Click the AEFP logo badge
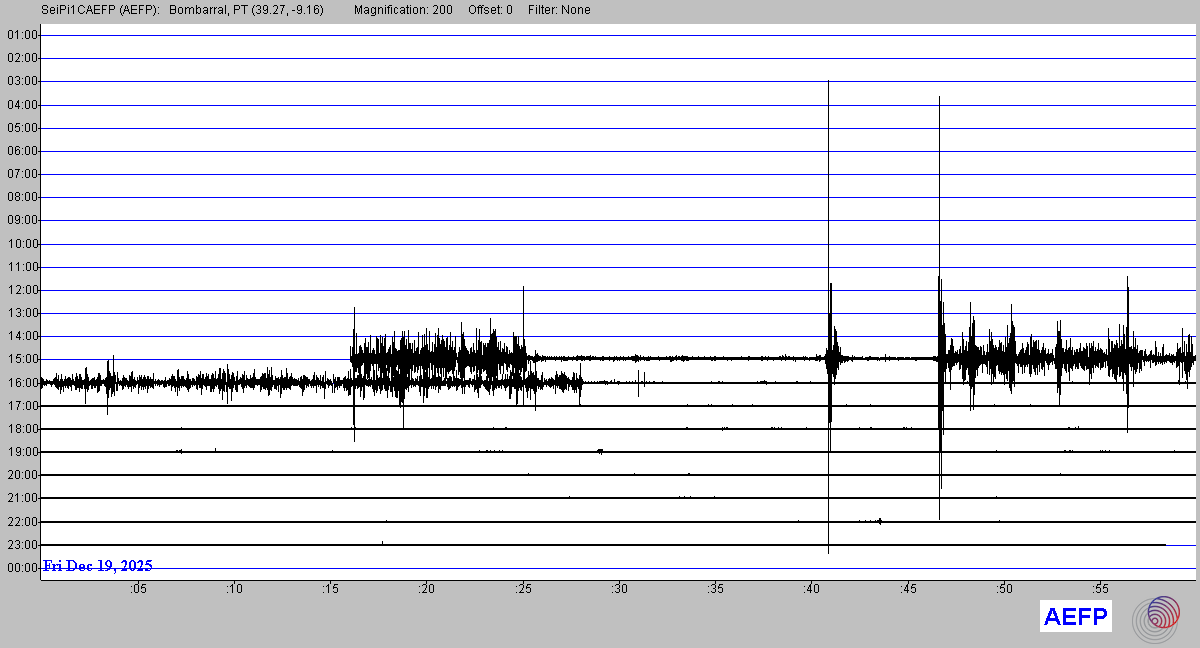1200x648 pixels. point(1075,617)
